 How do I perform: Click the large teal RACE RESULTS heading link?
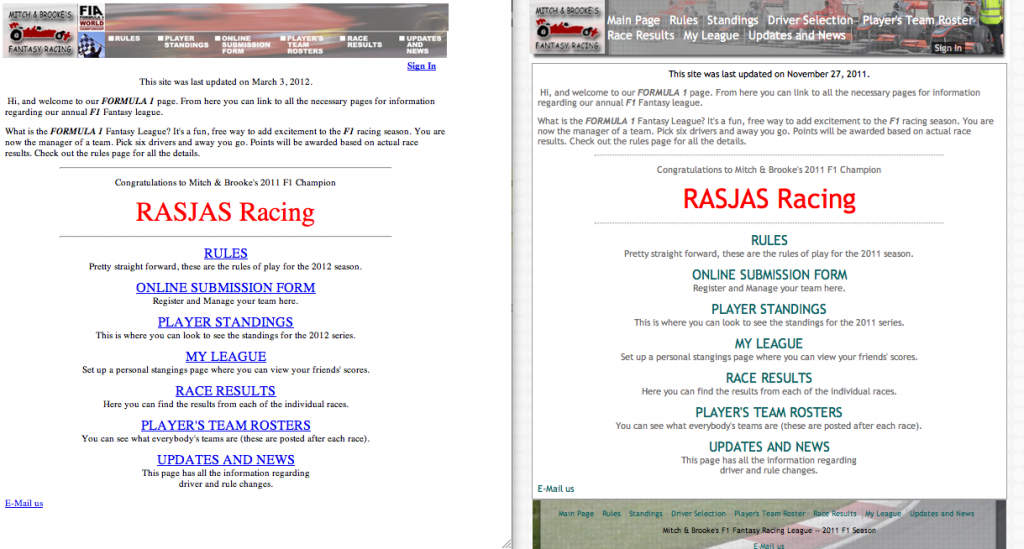[769, 378]
